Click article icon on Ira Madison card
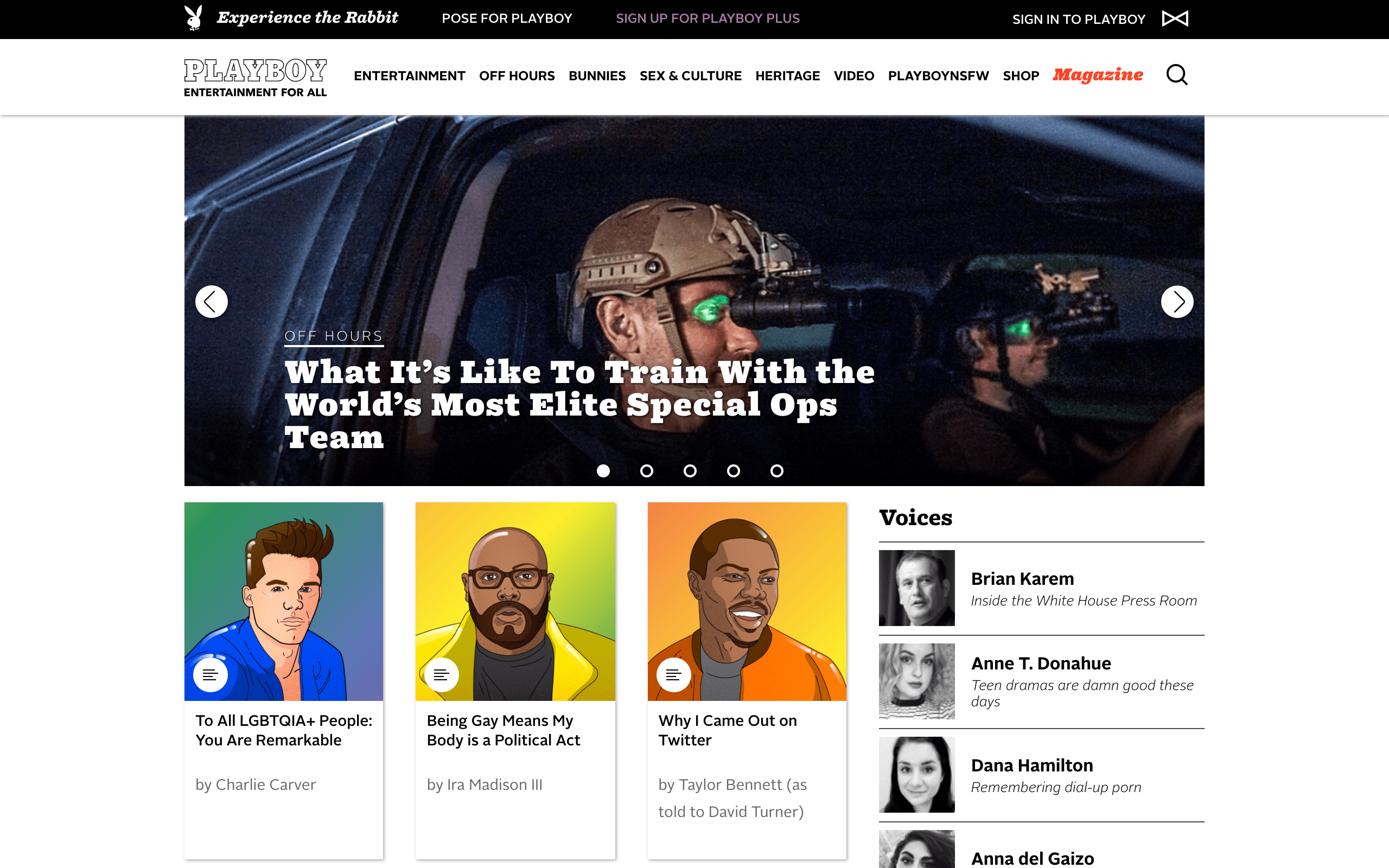 click(441, 674)
